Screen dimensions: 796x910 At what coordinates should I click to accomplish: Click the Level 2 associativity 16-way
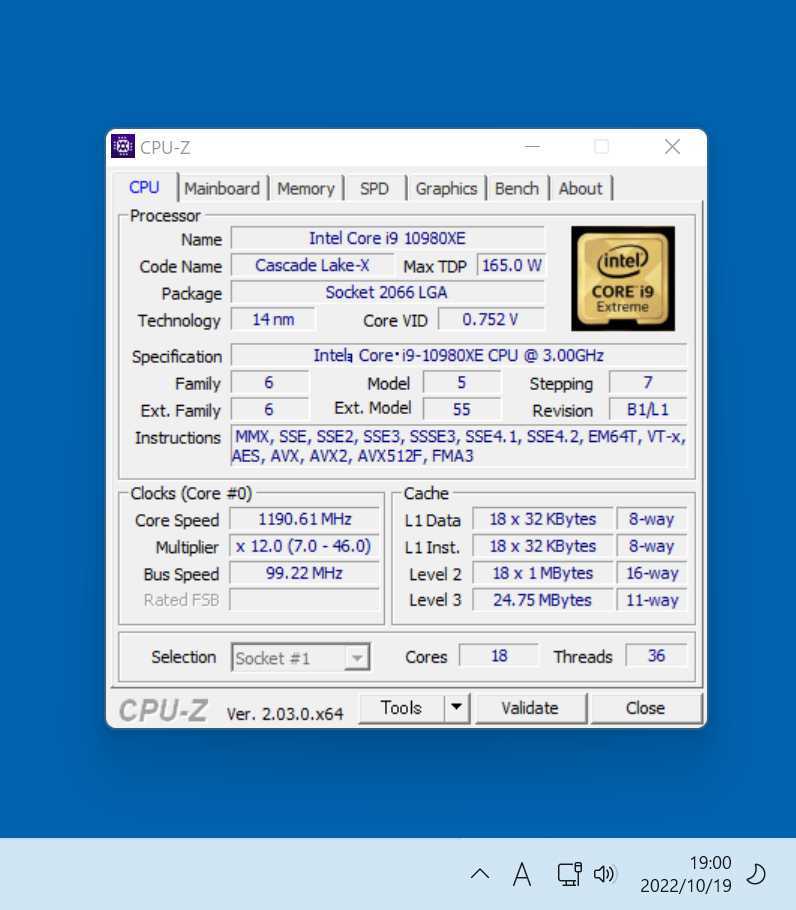pyautogui.click(x=651, y=573)
